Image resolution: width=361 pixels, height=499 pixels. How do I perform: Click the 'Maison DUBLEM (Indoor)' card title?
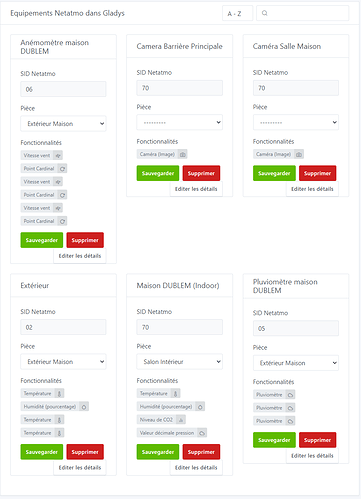point(178,286)
